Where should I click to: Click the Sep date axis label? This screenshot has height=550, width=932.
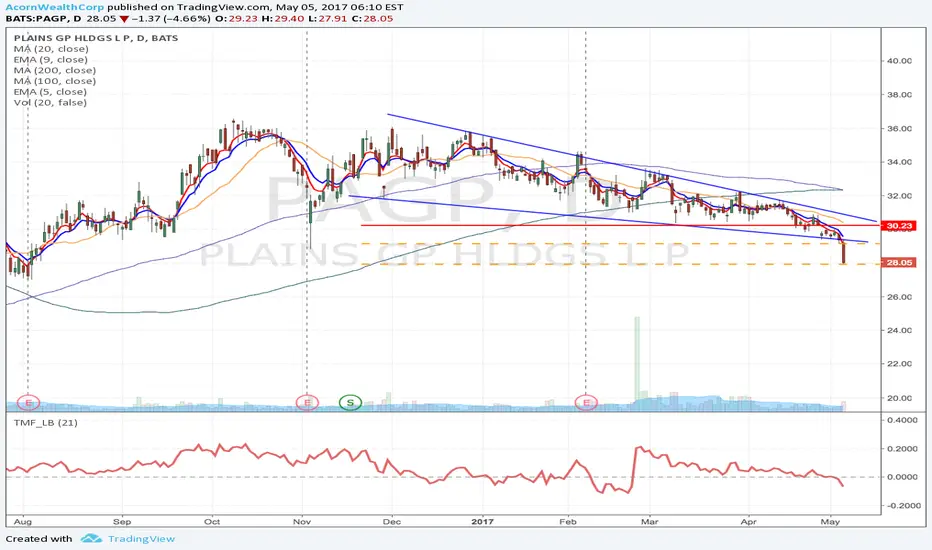point(122,521)
